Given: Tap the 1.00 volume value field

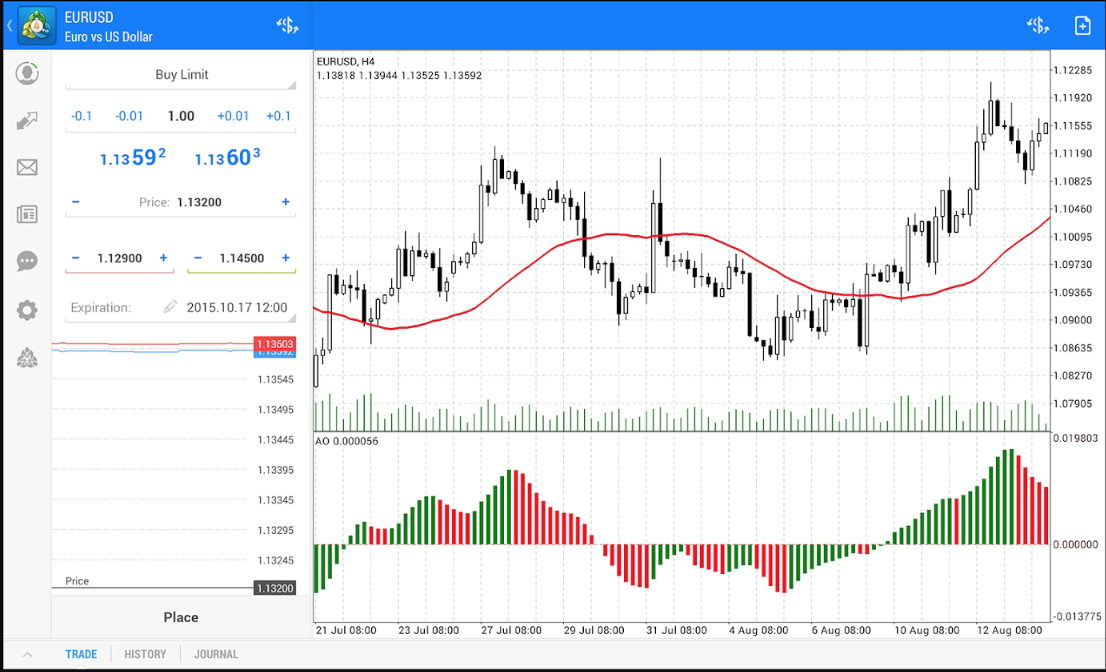Looking at the screenshot, I should 181,116.
